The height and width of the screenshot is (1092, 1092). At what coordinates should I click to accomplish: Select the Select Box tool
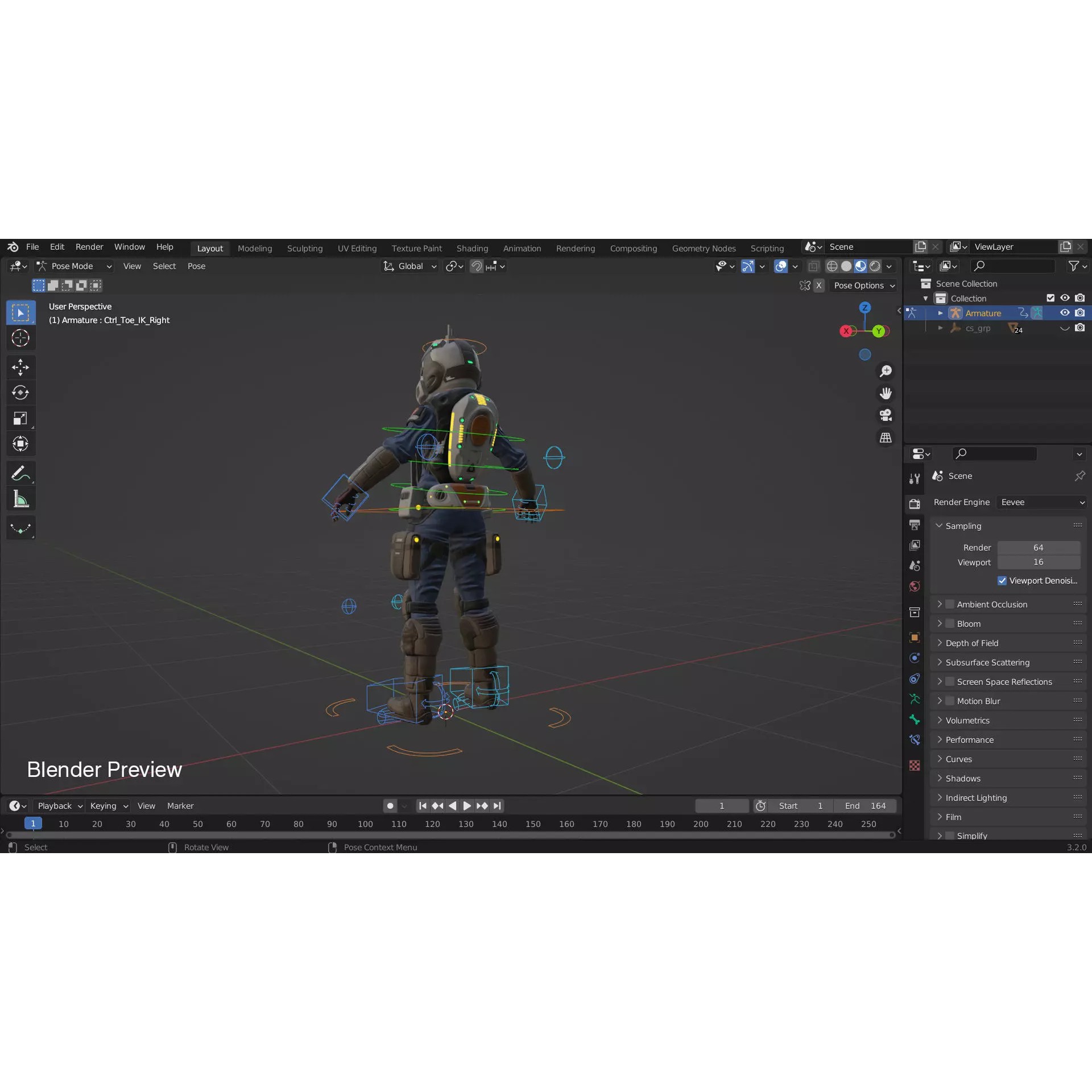tap(20, 313)
